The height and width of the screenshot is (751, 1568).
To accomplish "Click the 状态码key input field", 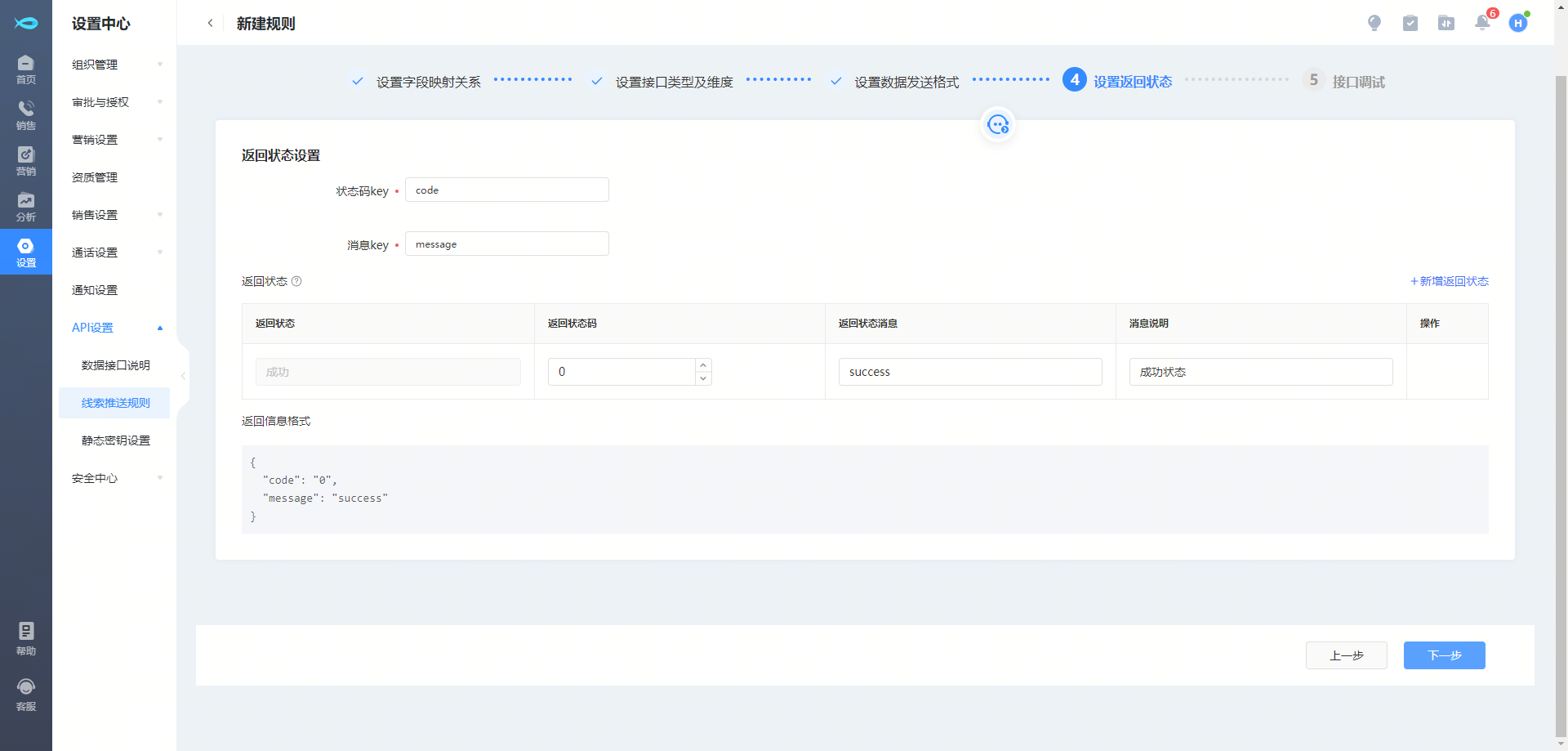I will (x=506, y=190).
